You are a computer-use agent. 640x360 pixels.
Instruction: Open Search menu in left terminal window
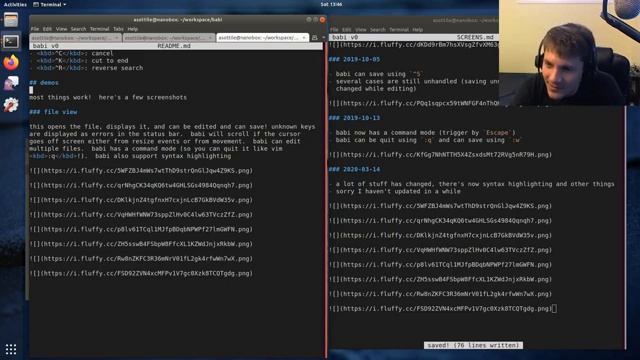click(x=78, y=29)
